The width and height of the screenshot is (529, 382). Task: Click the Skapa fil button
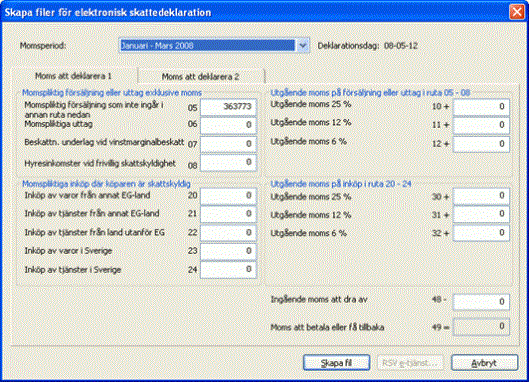pyautogui.click(x=336, y=363)
